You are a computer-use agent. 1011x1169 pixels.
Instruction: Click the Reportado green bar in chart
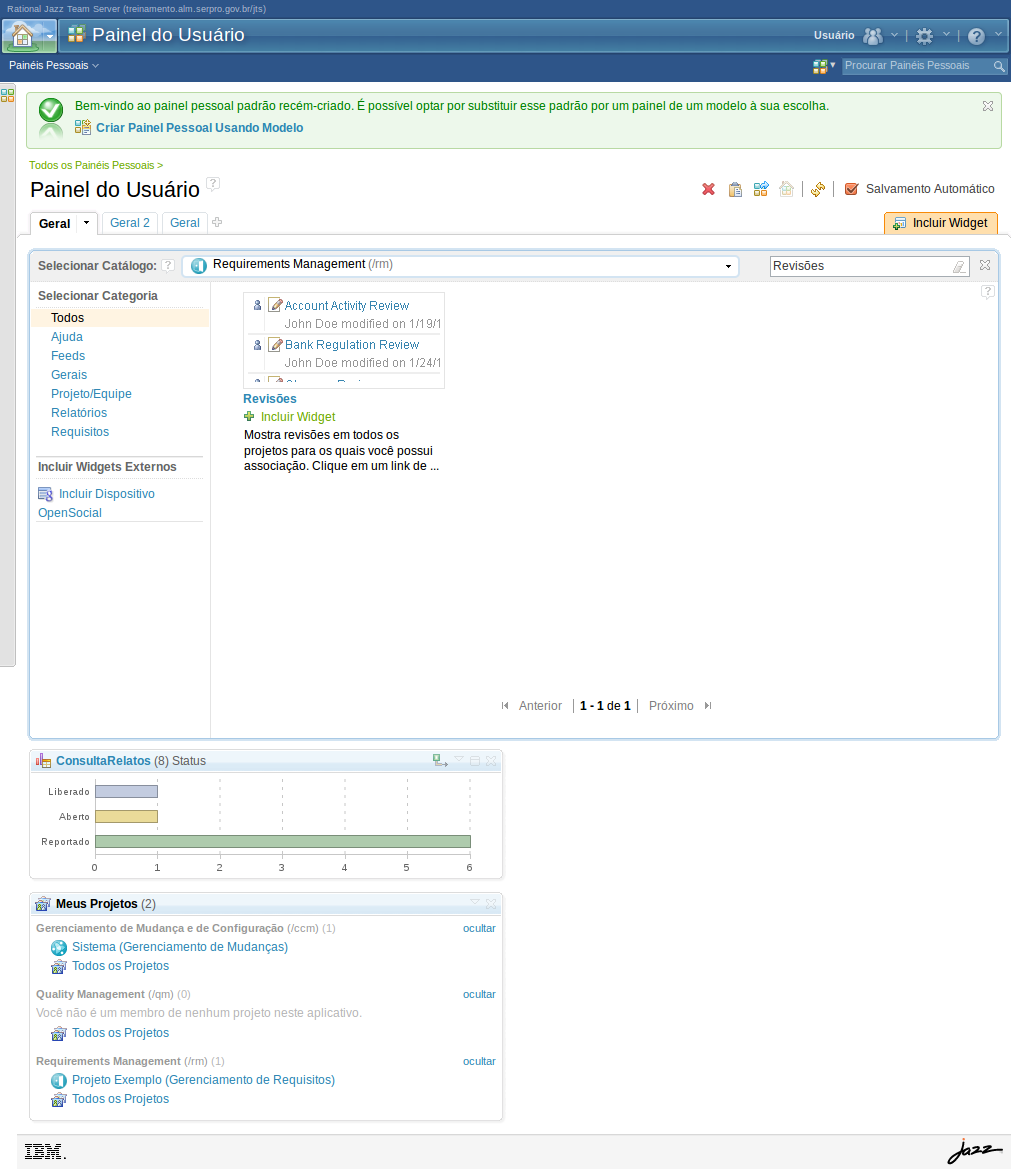coord(283,842)
